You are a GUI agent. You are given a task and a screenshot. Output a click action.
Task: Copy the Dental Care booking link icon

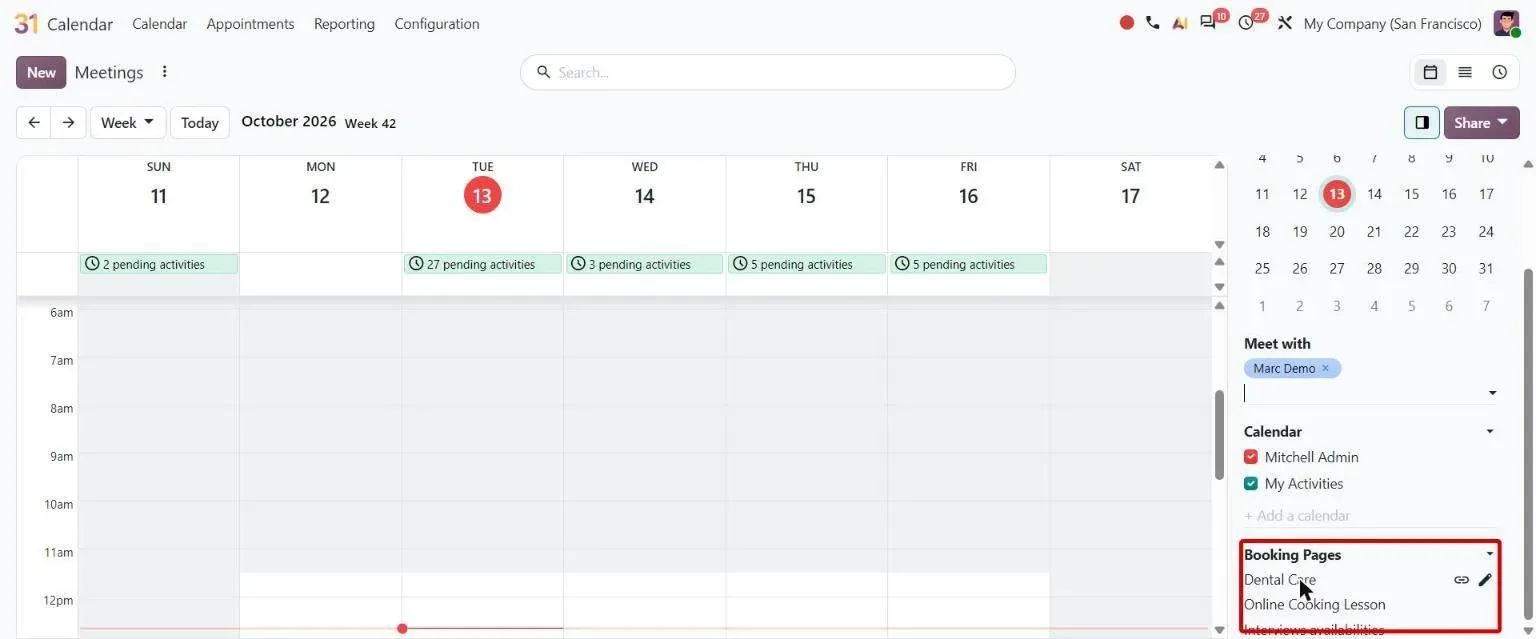pyautogui.click(x=1461, y=580)
